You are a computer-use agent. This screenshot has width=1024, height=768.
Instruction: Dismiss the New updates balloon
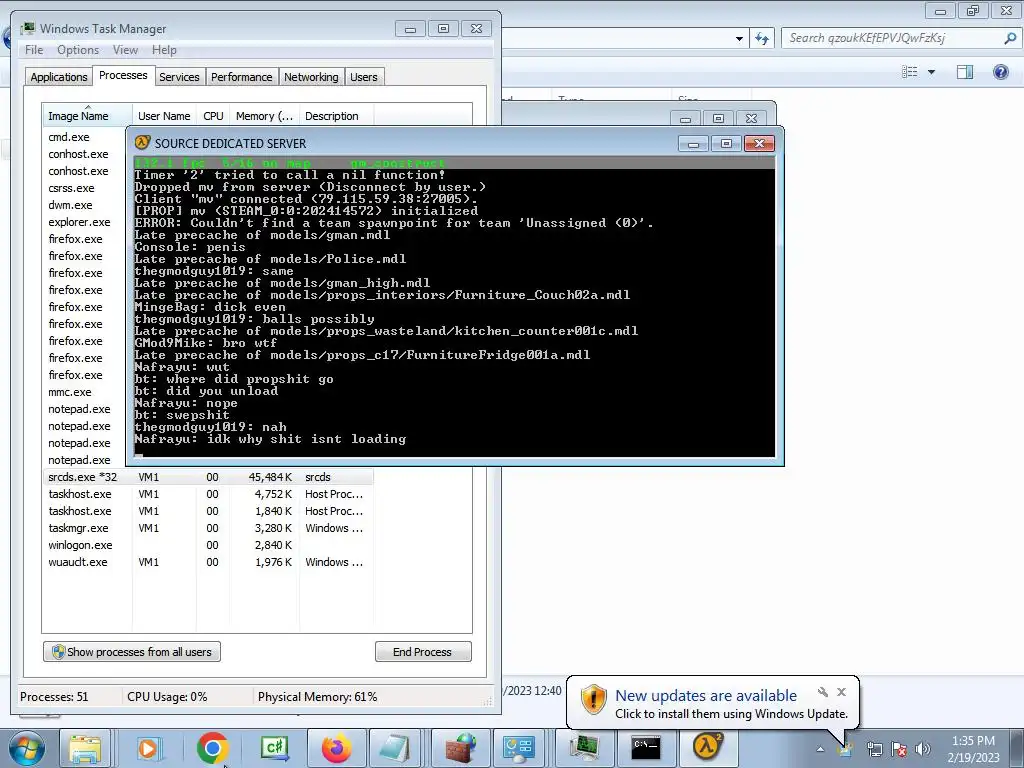coord(842,692)
